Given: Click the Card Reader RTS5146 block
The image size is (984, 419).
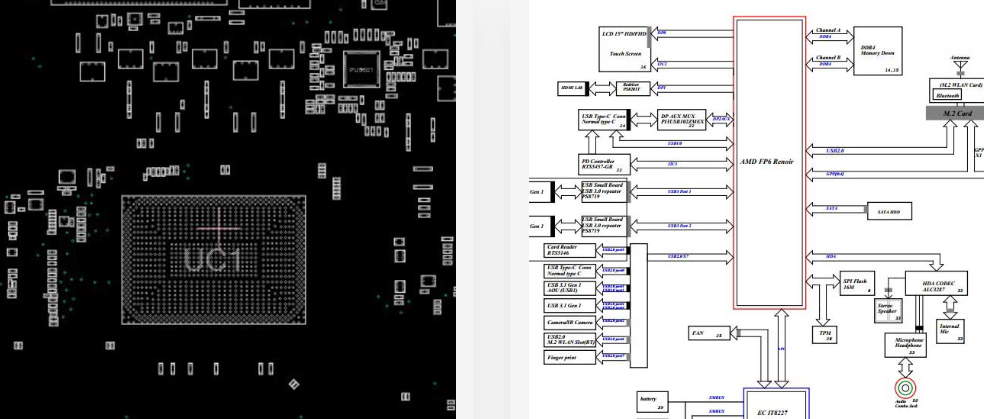Looking at the screenshot, I should (569, 250).
